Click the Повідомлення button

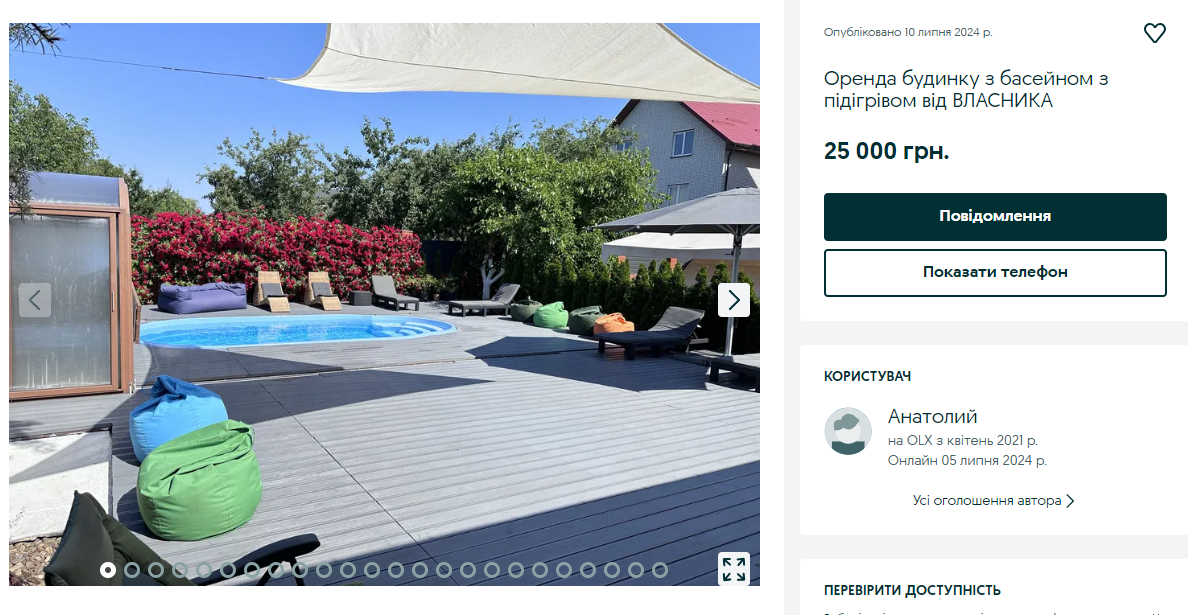[x=995, y=217]
